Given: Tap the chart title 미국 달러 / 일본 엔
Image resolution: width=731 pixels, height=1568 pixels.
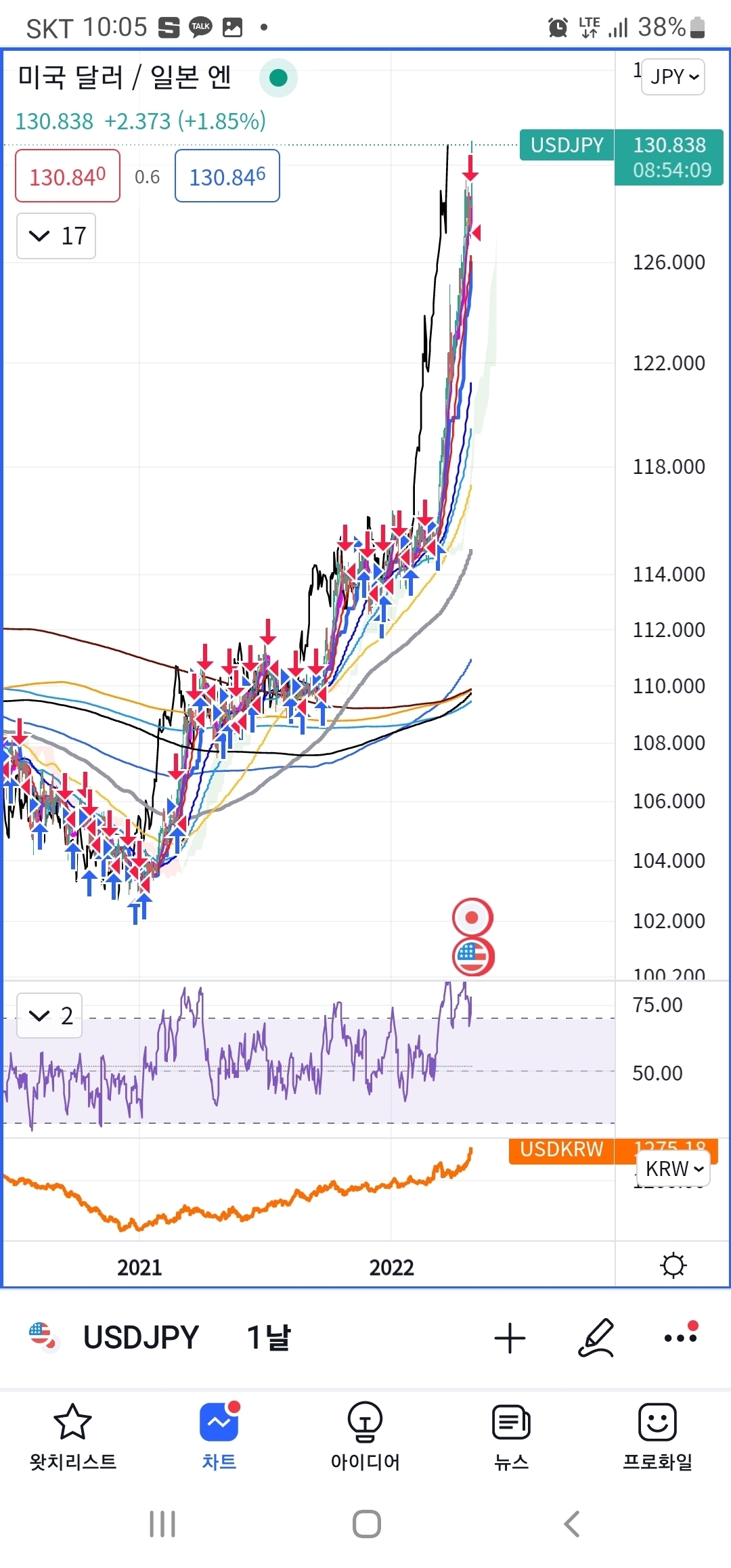Looking at the screenshot, I should (125, 77).
